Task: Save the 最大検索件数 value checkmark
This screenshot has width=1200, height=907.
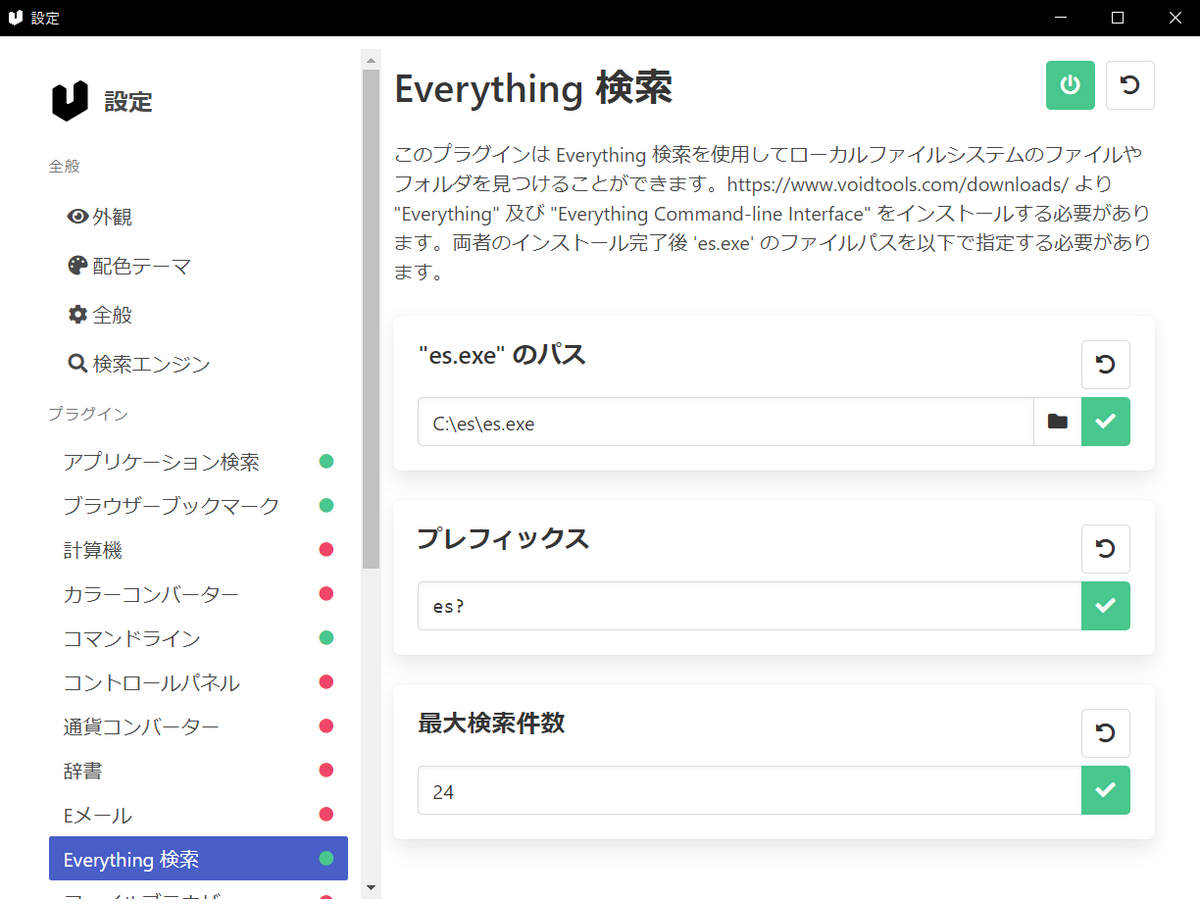Action: [1106, 790]
